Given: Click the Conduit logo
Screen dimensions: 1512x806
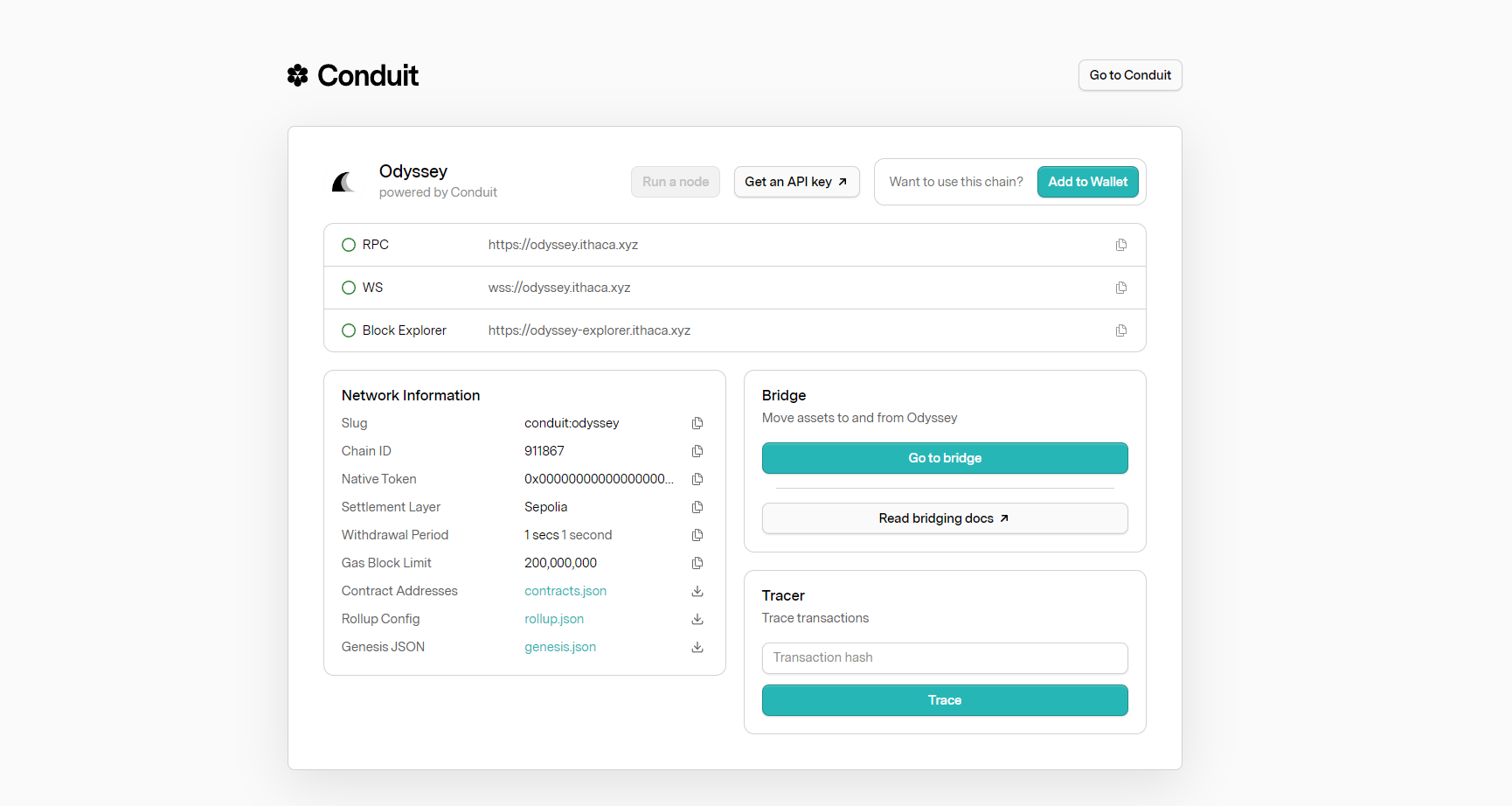Looking at the screenshot, I should tap(353, 76).
